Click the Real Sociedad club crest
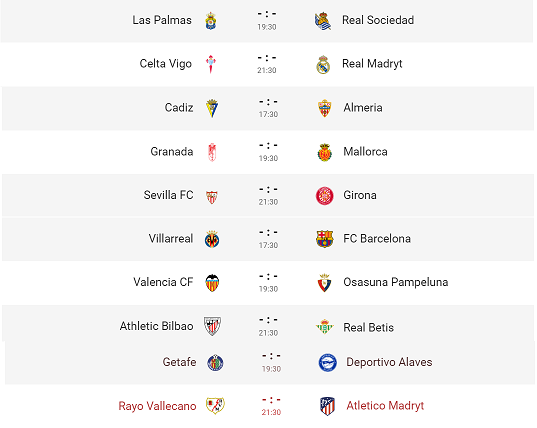This screenshot has height=428, width=537. pos(323,21)
